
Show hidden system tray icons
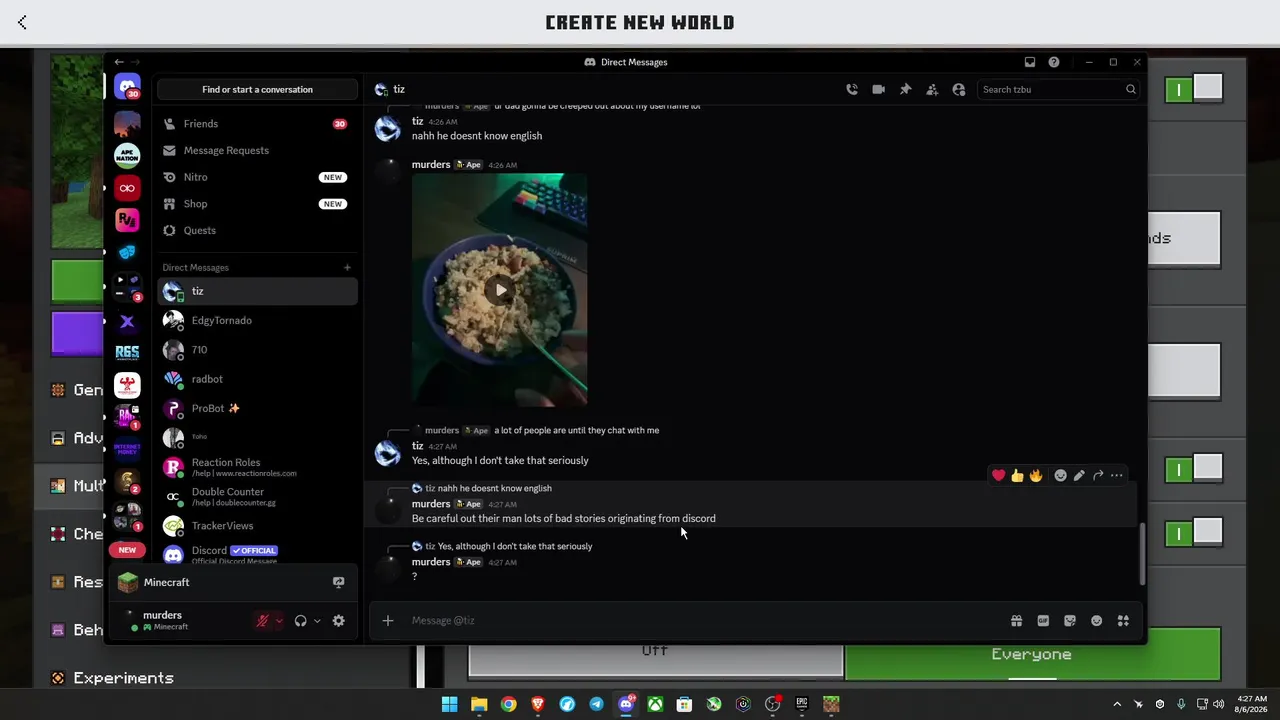click(x=1117, y=704)
